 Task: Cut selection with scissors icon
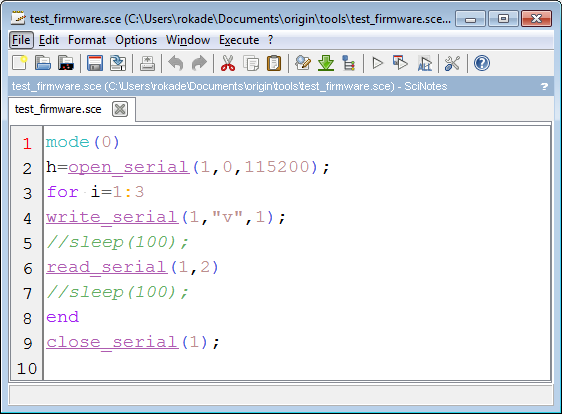[228, 63]
